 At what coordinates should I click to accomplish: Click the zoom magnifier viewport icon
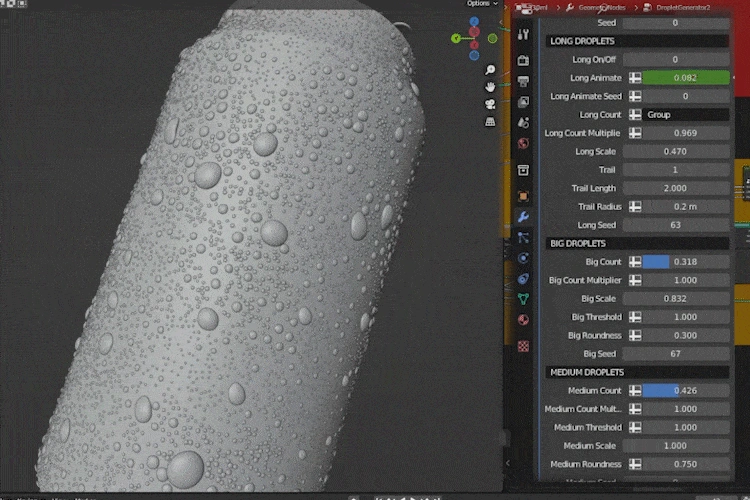(x=490, y=70)
